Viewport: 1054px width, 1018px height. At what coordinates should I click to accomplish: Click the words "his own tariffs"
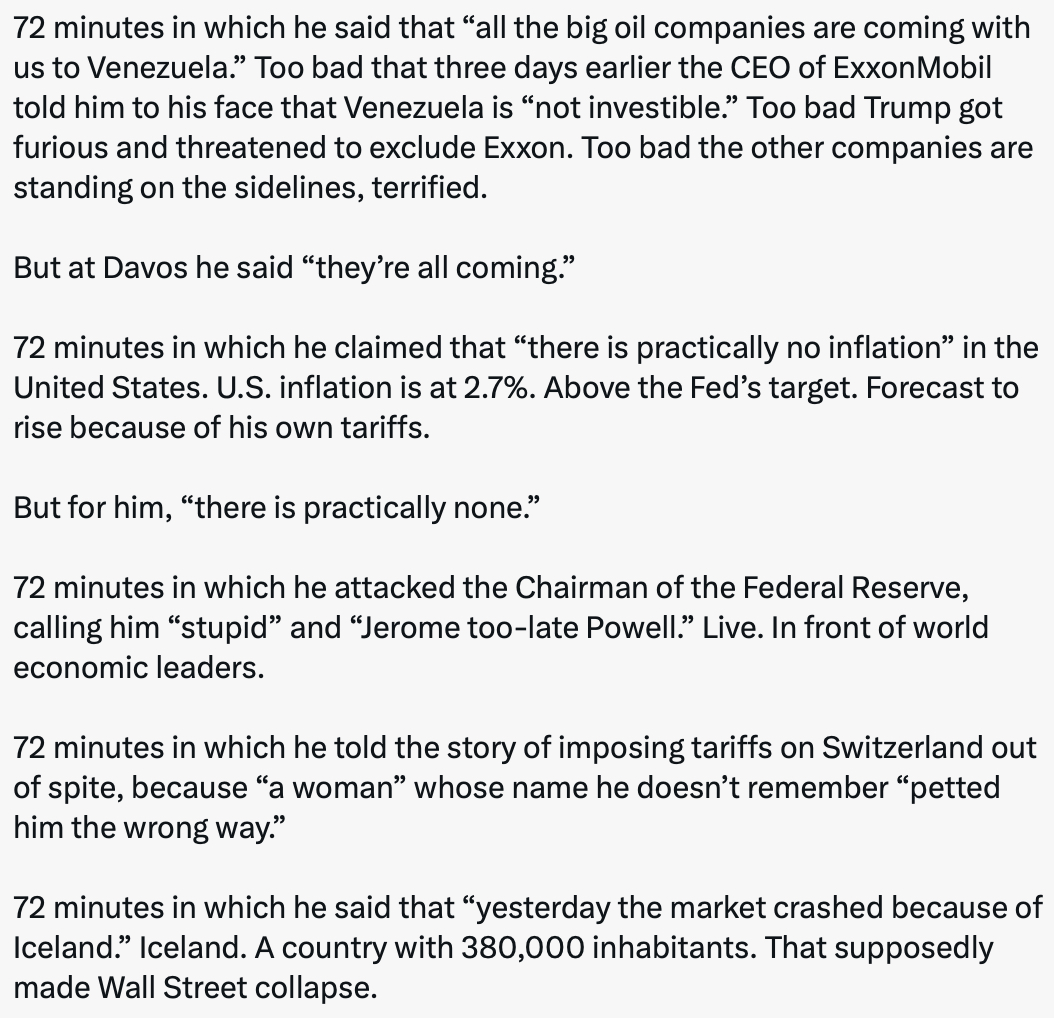click(350, 428)
